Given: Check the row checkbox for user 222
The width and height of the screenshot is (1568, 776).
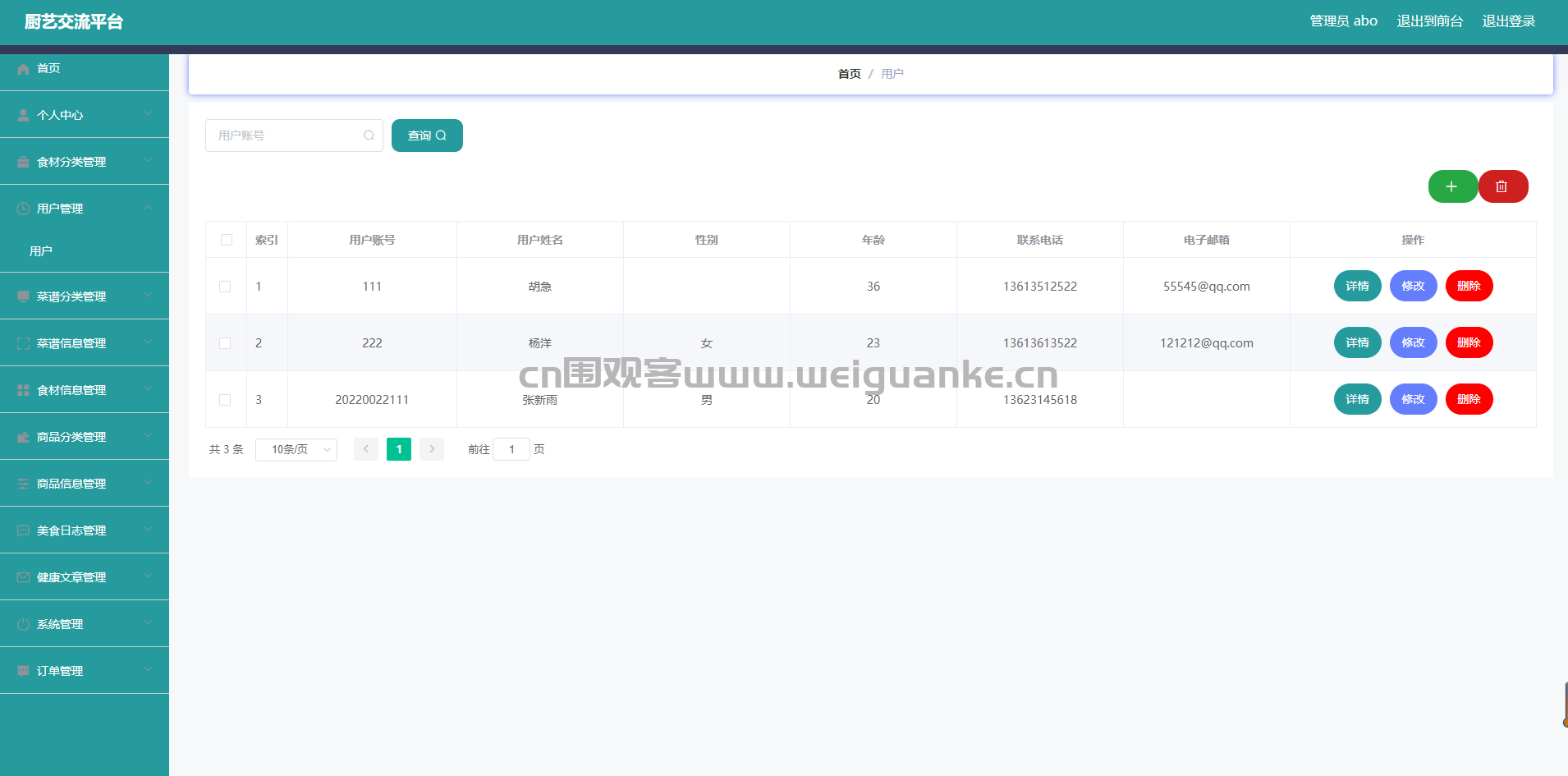Looking at the screenshot, I should tap(225, 343).
